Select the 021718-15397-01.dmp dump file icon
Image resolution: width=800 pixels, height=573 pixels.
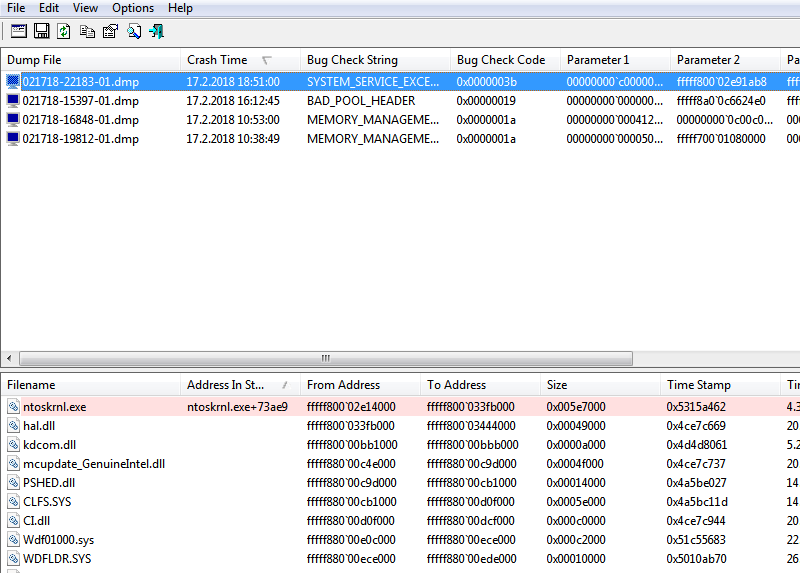click(13, 101)
